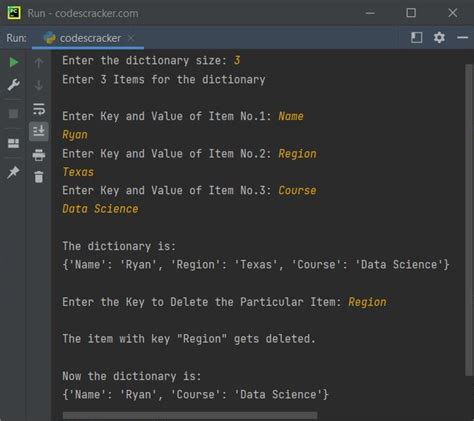Rerun the codescracker script with green arrow

(x=13, y=62)
